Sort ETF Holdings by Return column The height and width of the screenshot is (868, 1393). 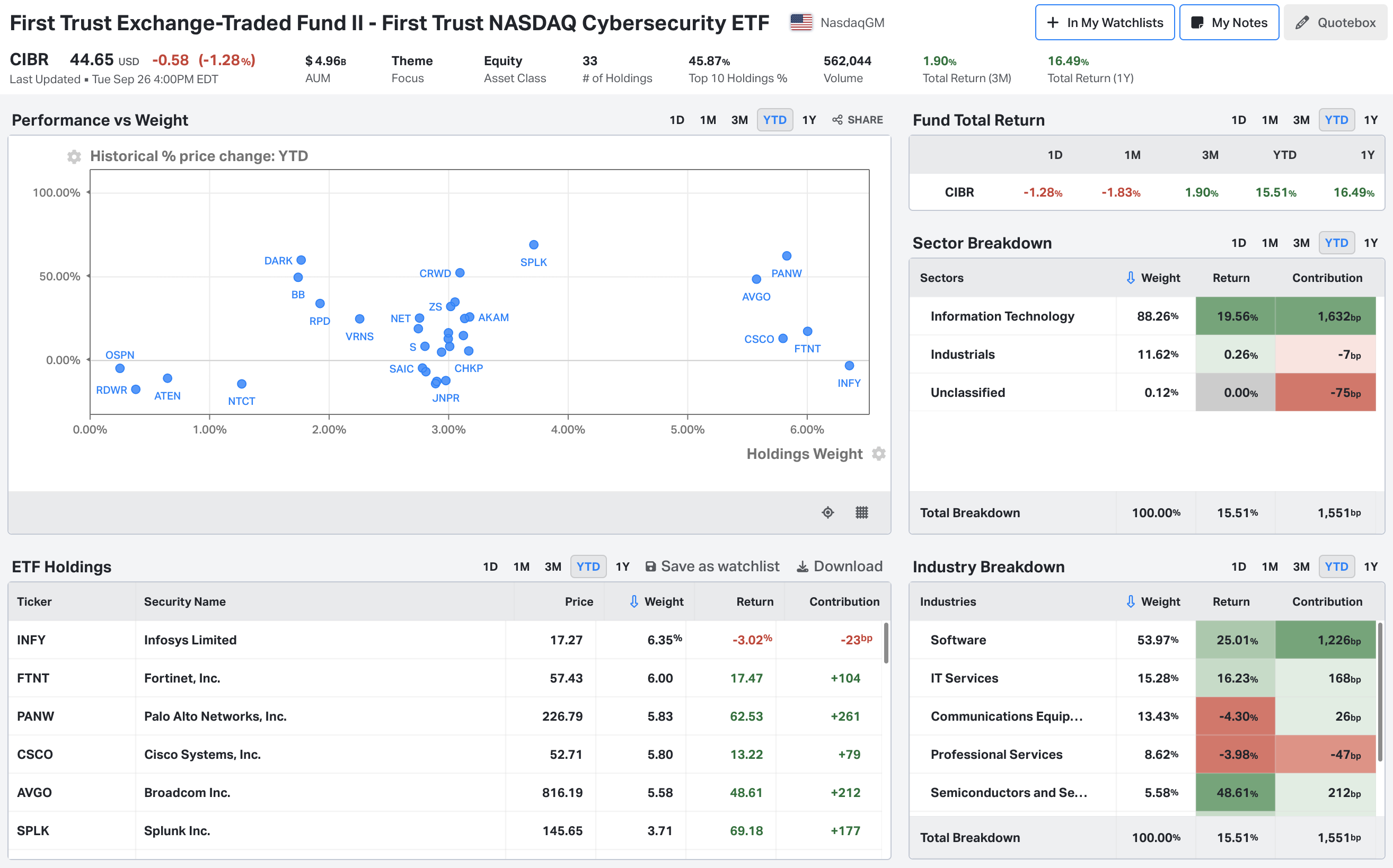coord(754,601)
